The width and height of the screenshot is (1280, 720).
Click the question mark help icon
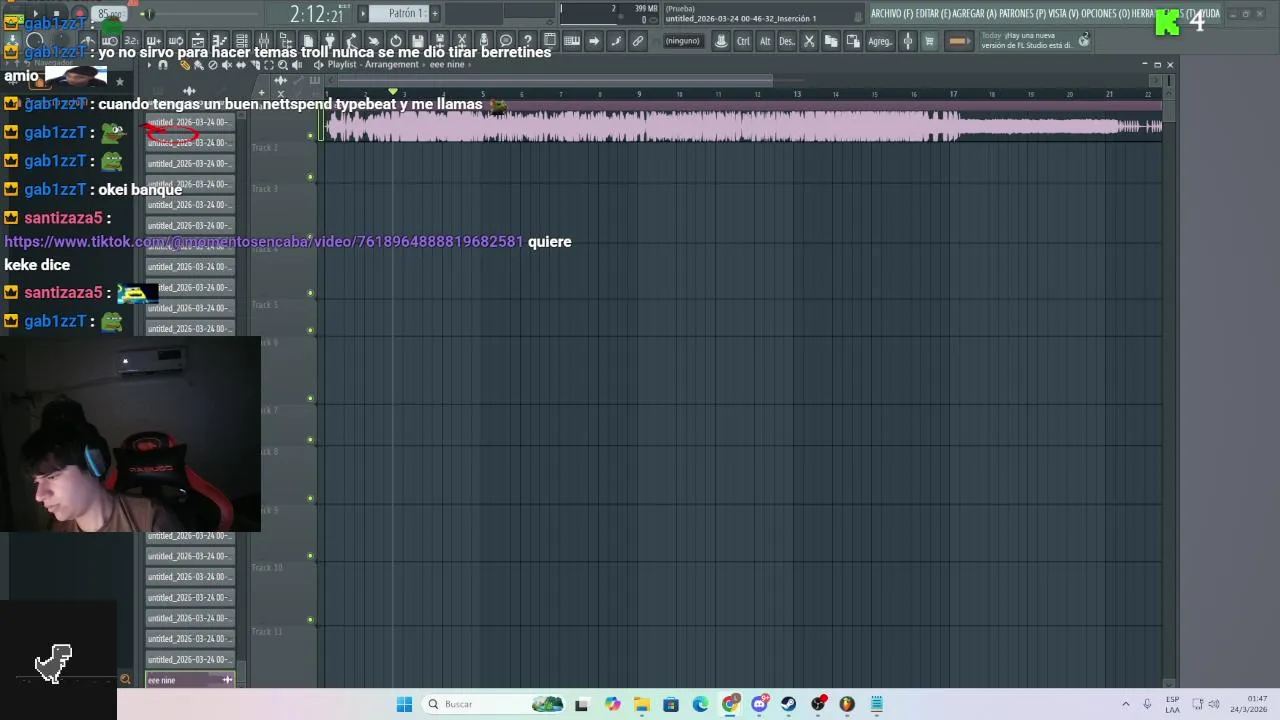(528, 41)
